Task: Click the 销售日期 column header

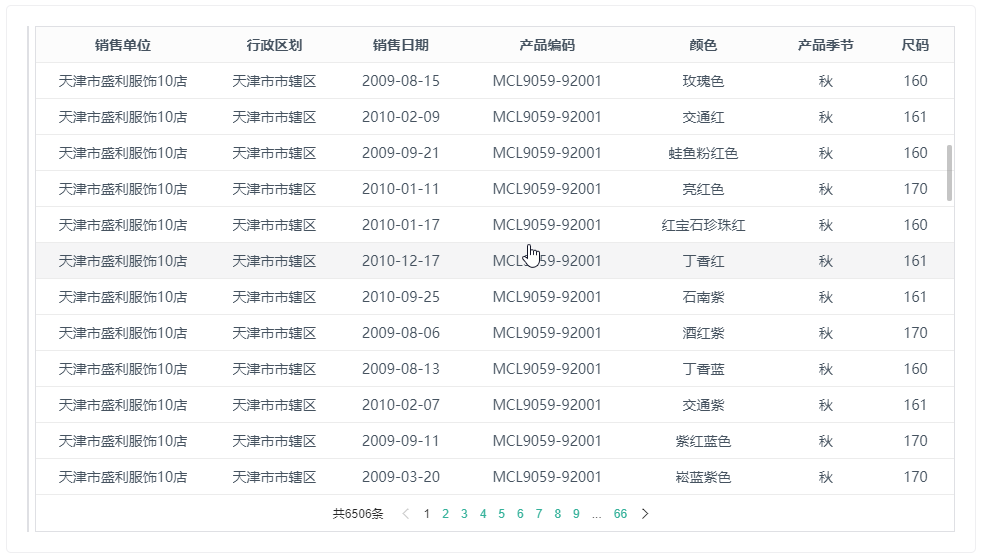Action: tap(400, 45)
